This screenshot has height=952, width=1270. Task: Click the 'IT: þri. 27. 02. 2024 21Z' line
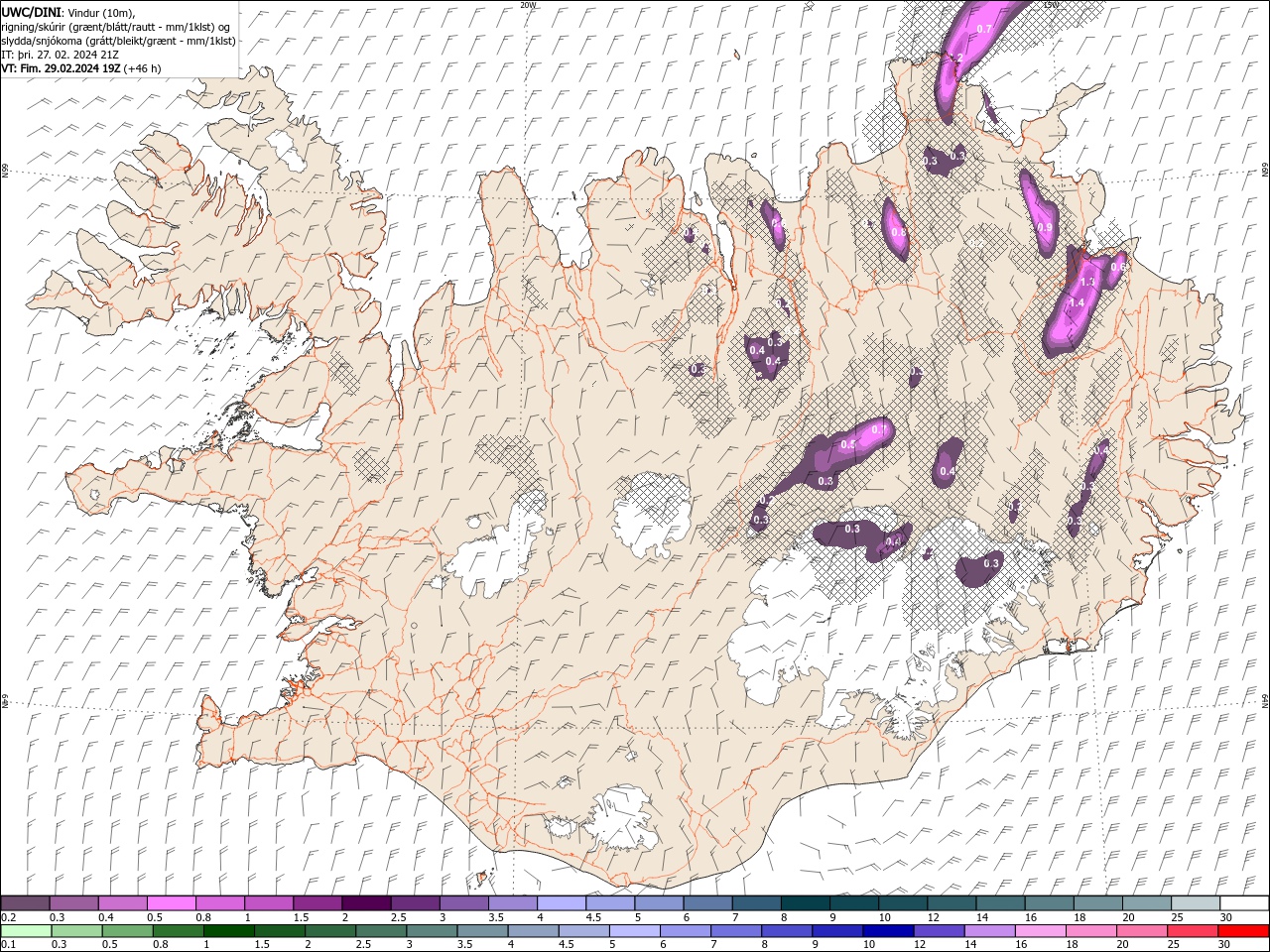point(58,54)
